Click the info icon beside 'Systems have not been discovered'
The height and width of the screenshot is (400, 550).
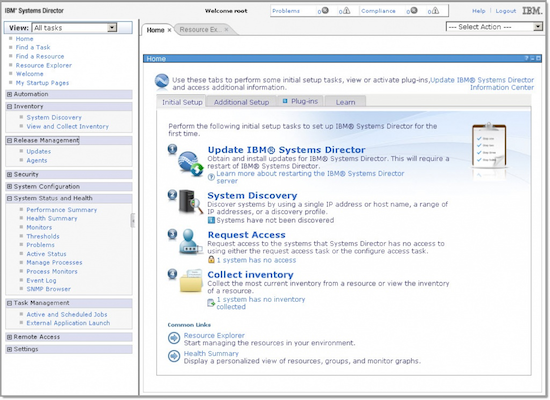click(x=211, y=220)
